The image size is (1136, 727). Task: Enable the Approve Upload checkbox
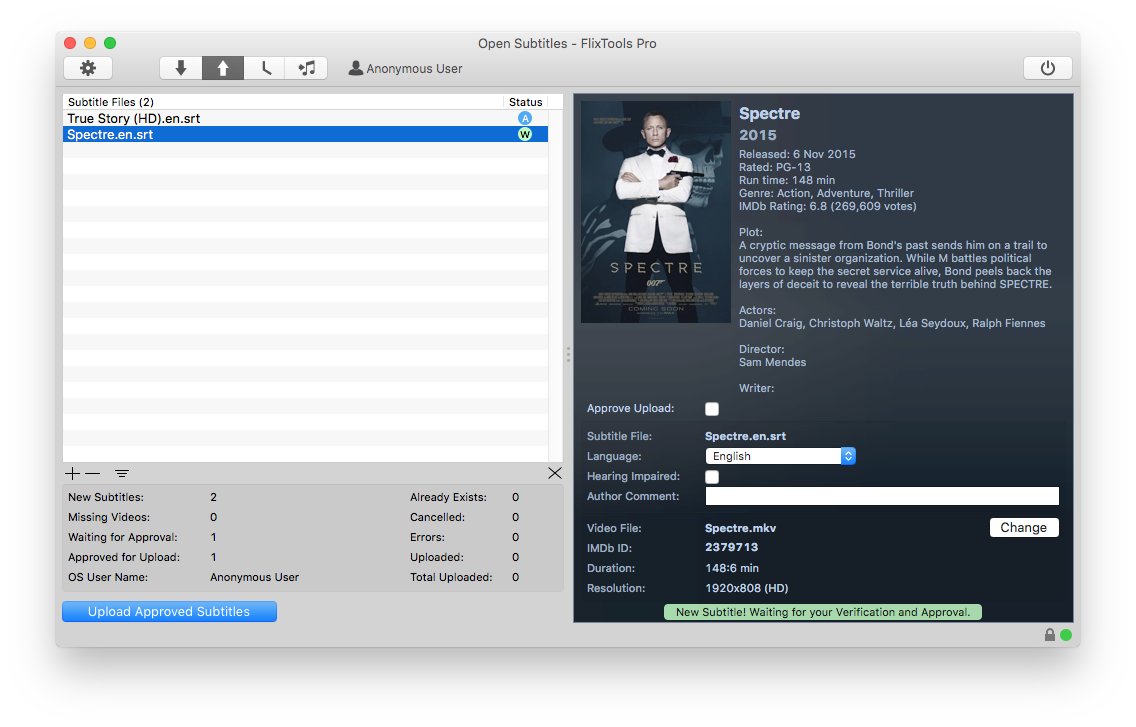[x=712, y=409]
